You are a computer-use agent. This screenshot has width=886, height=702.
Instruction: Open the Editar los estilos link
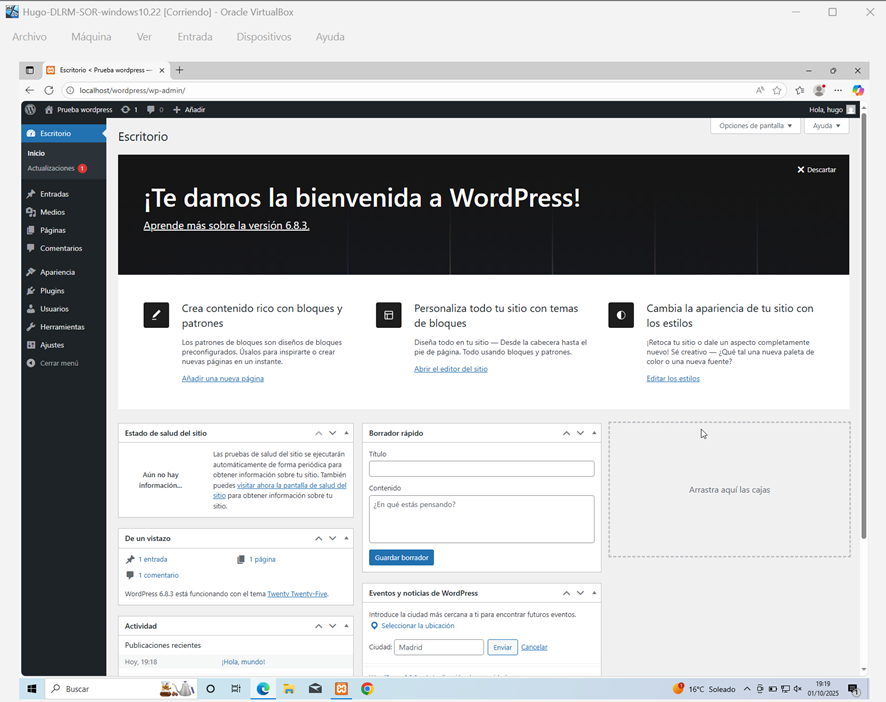(673, 379)
